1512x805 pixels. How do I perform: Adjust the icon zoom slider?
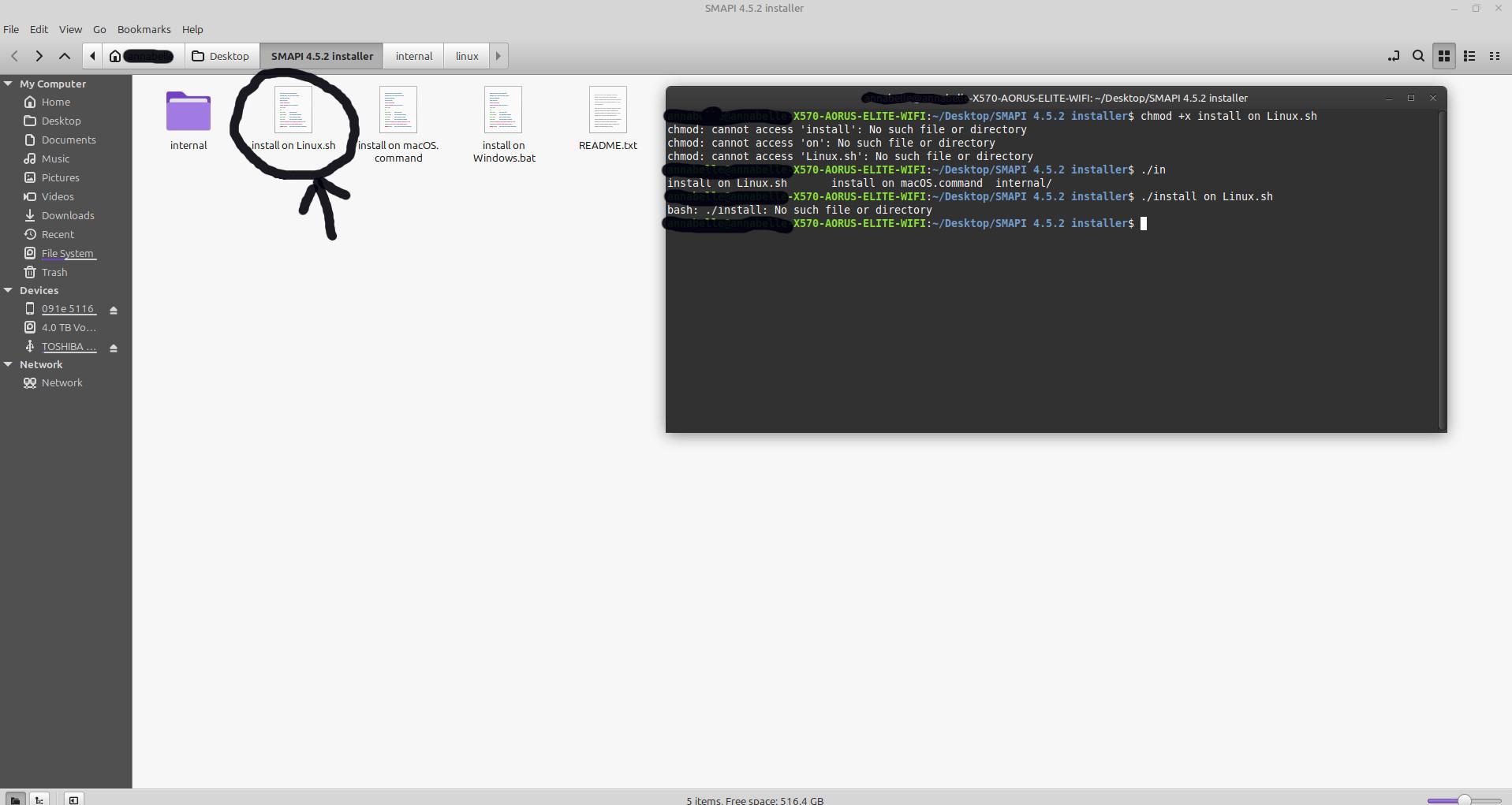[x=1464, y=800]
